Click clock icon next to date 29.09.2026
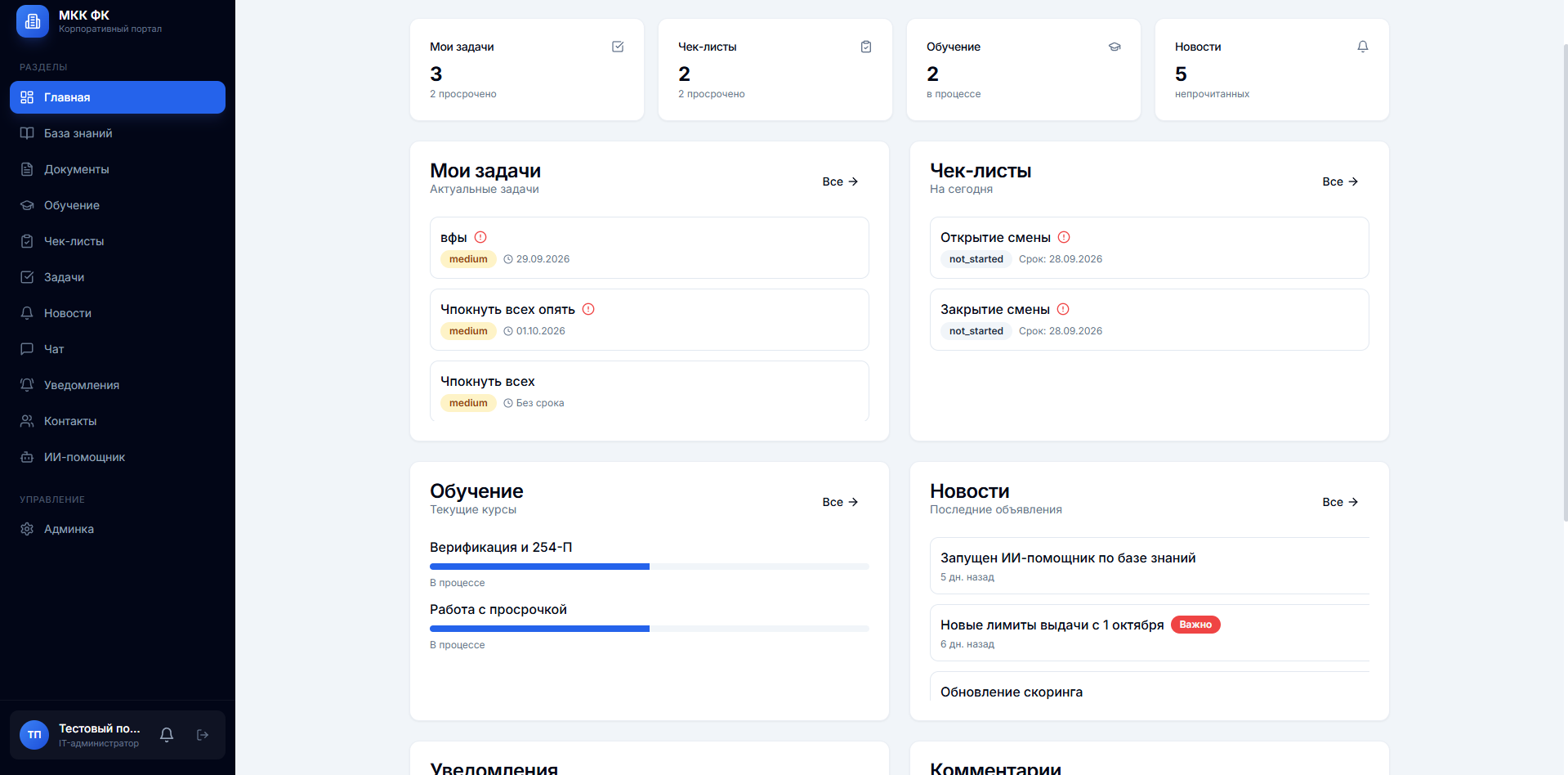The height and width of the screenshot is (775, 1568). click(508, 259)
